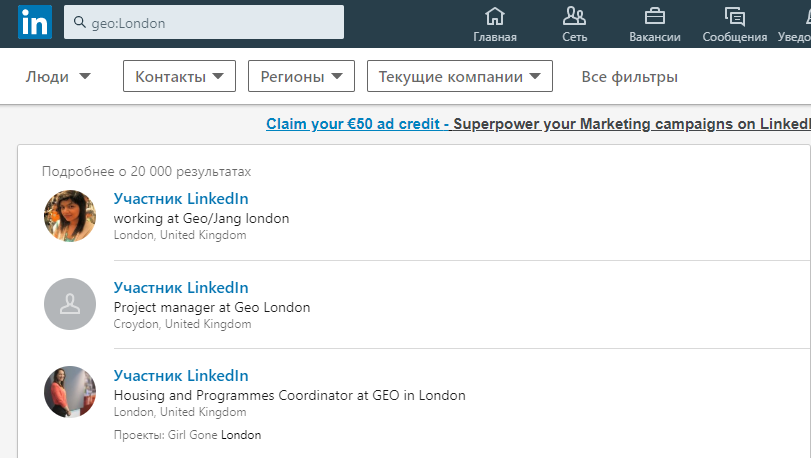Open the Сеть network icon
811x458 pixels.
click(574, 16)
